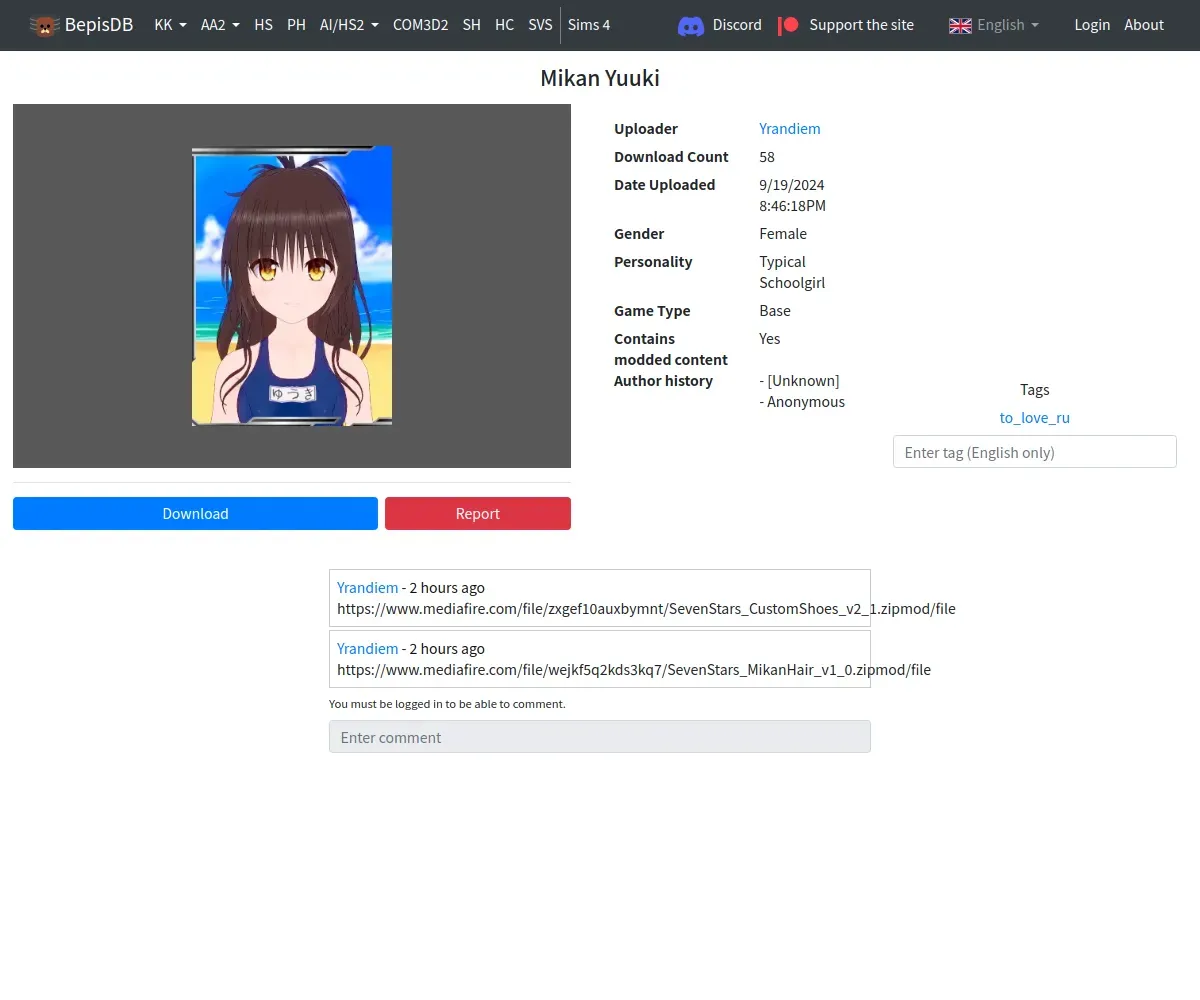Open the COM3D2 section

click(420, 25)
